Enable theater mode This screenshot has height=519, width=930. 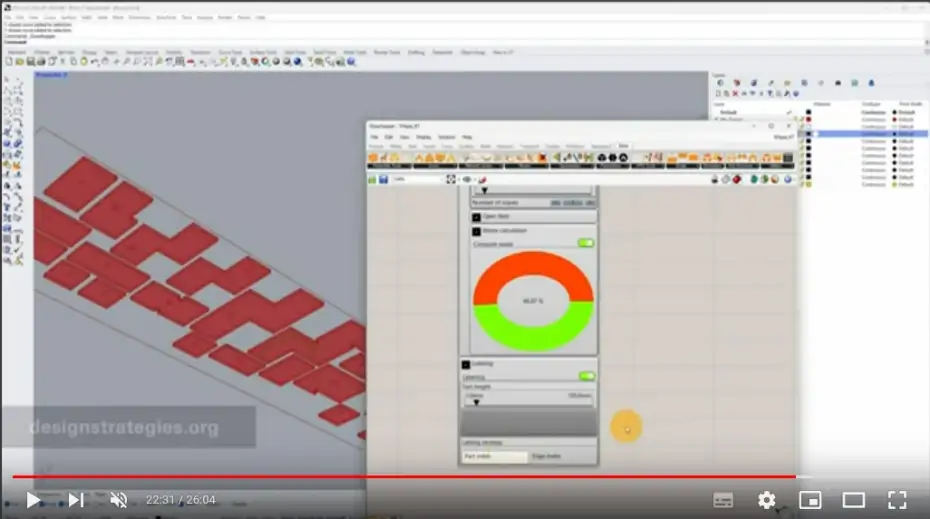(853, 500)
